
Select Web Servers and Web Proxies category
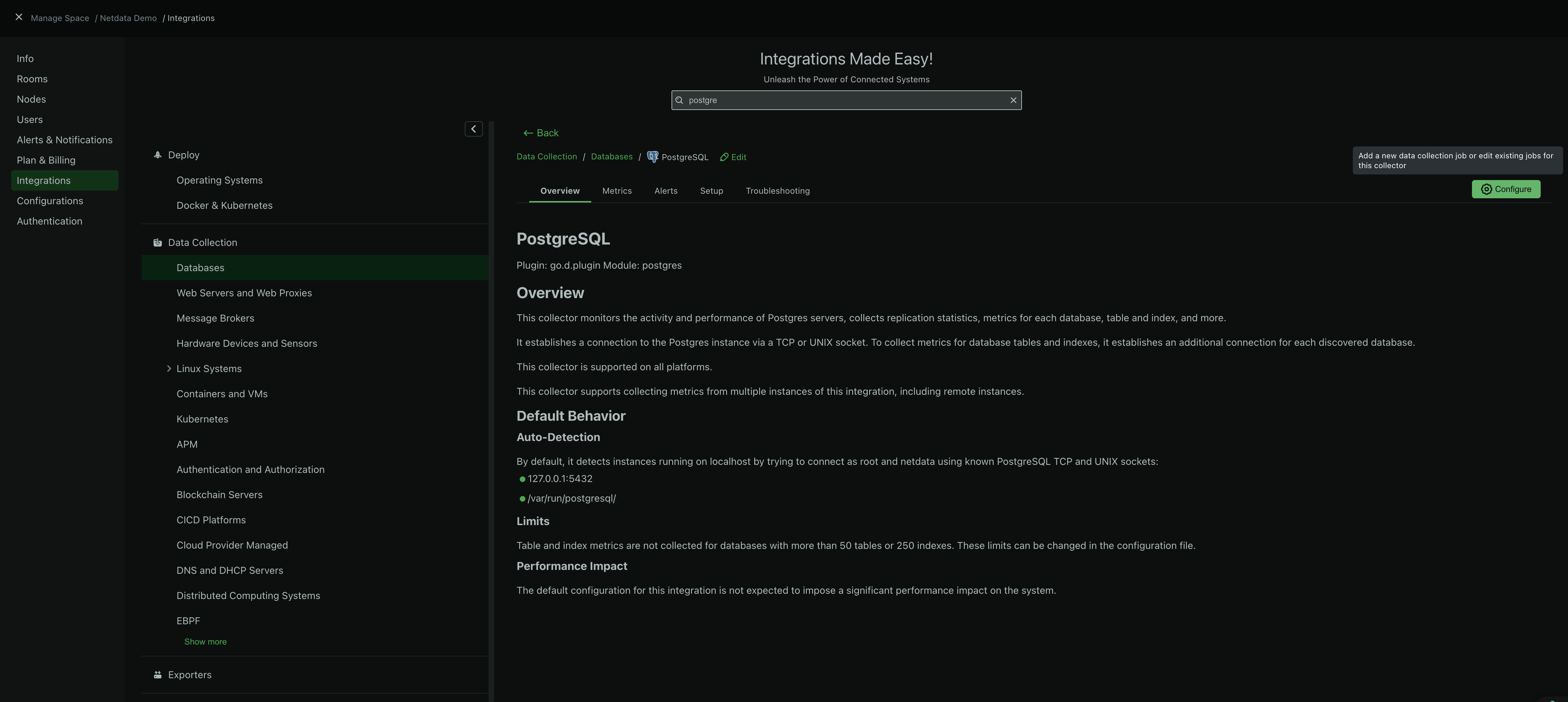[244, 292]
